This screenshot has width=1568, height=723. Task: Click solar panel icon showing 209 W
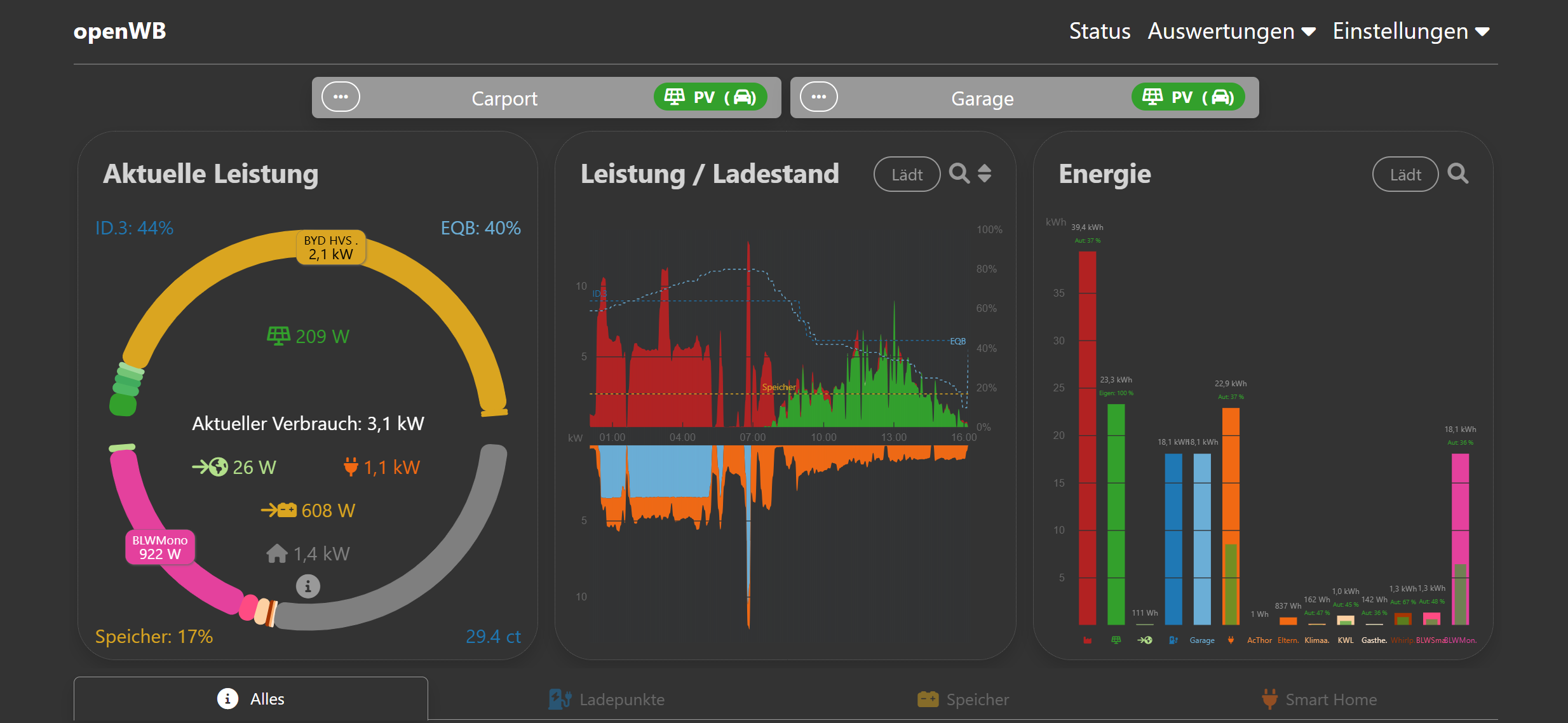278,335
